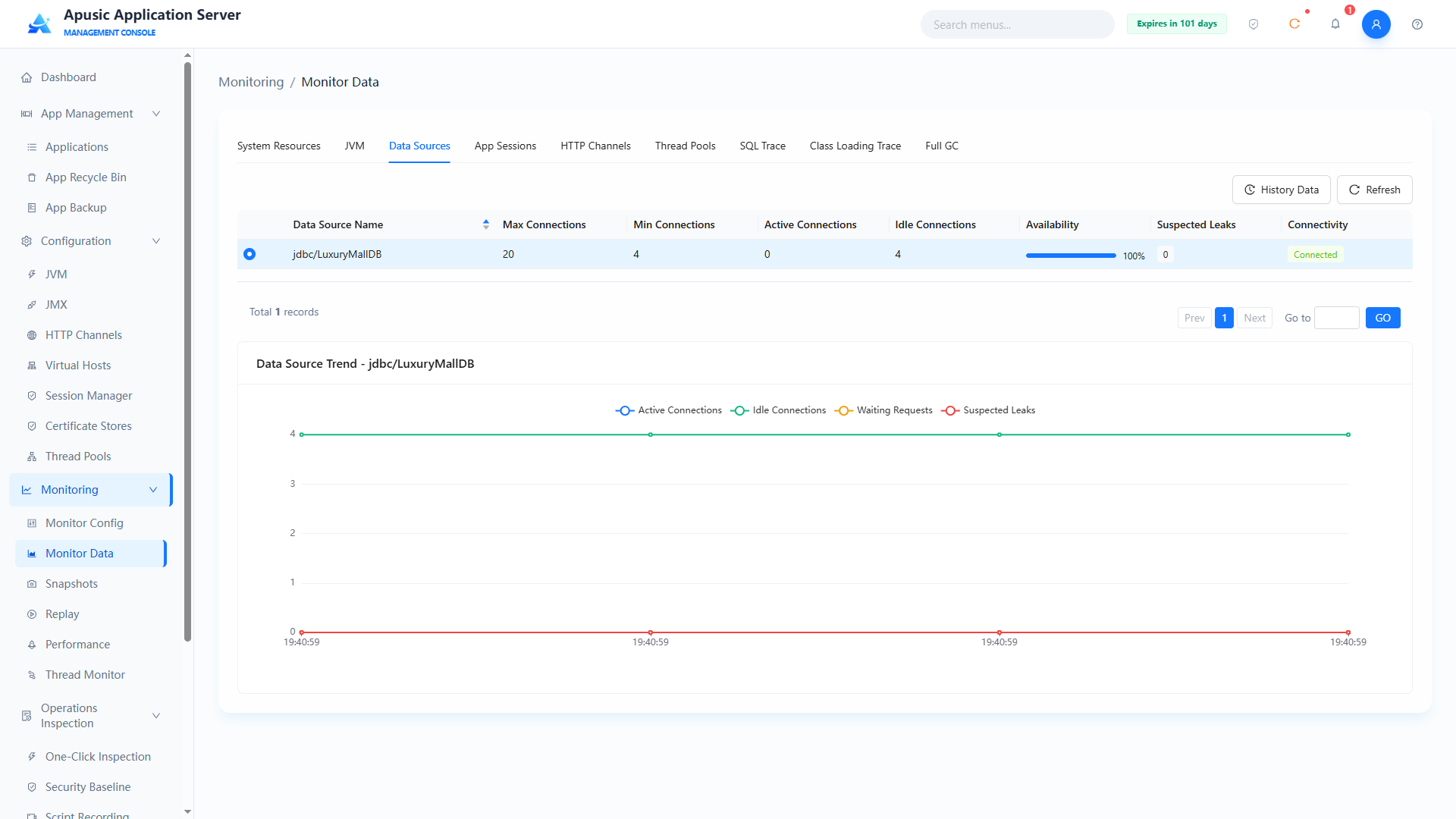Screen dimensions: 1456x819
Task: Click the Monitor Data chart icon
Action: [x=32, y=554]
